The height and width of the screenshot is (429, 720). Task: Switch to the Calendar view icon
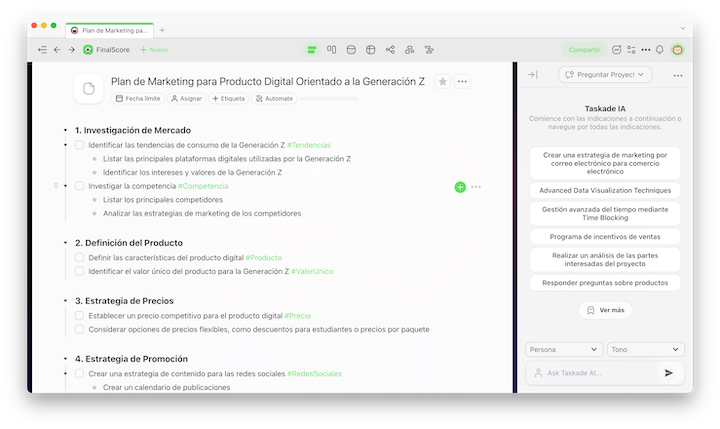click(351, 50)
